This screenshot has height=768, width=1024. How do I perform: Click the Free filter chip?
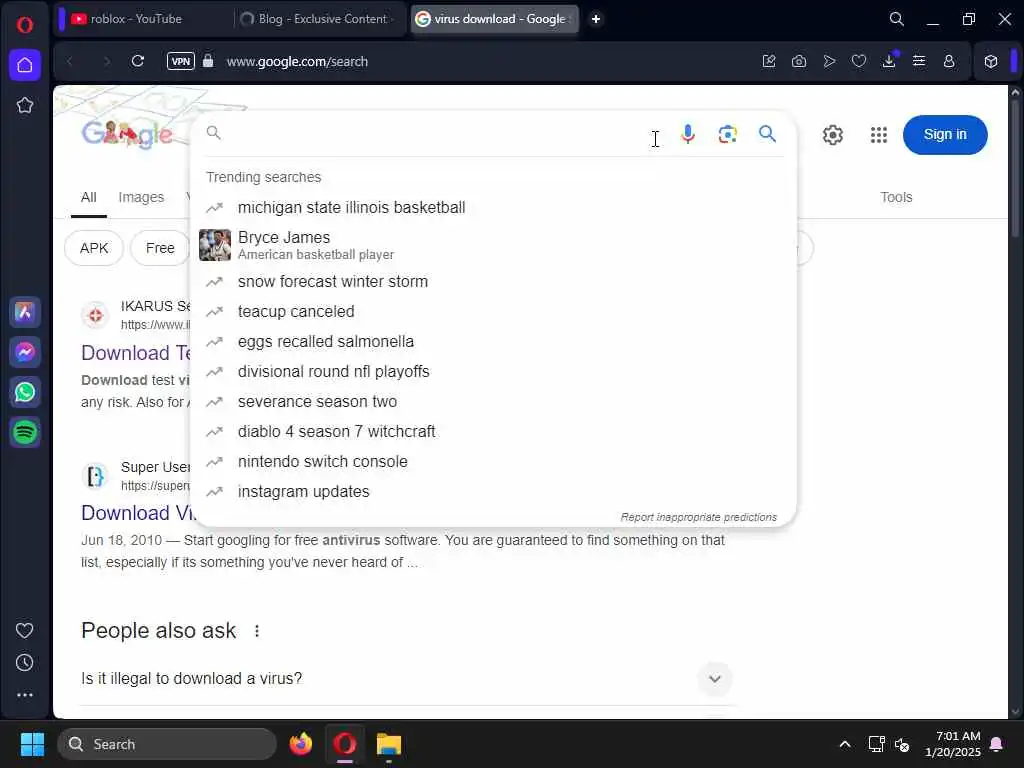point(160,248)
